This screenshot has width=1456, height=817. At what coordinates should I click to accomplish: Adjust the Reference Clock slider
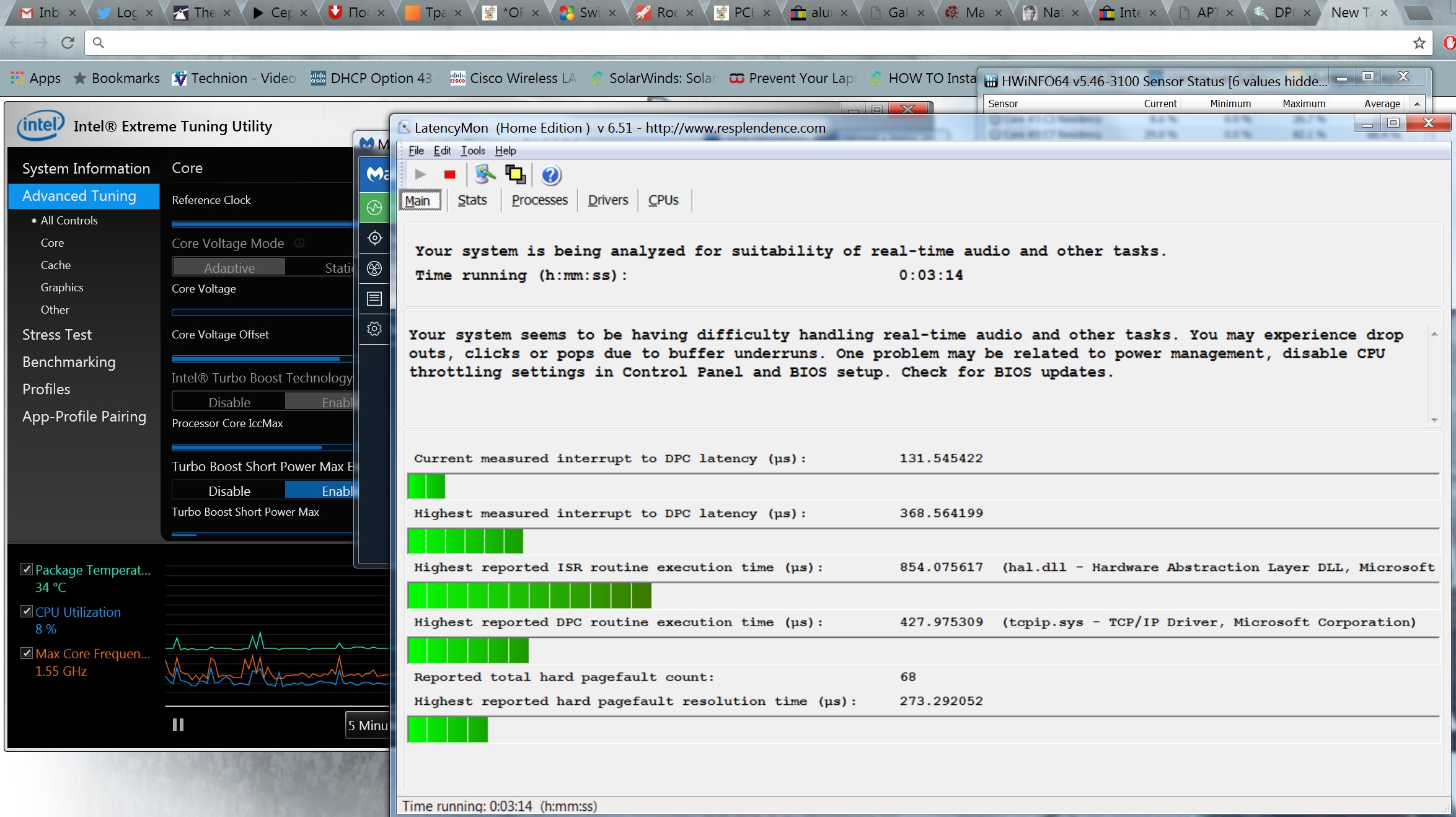coord(262,224)
